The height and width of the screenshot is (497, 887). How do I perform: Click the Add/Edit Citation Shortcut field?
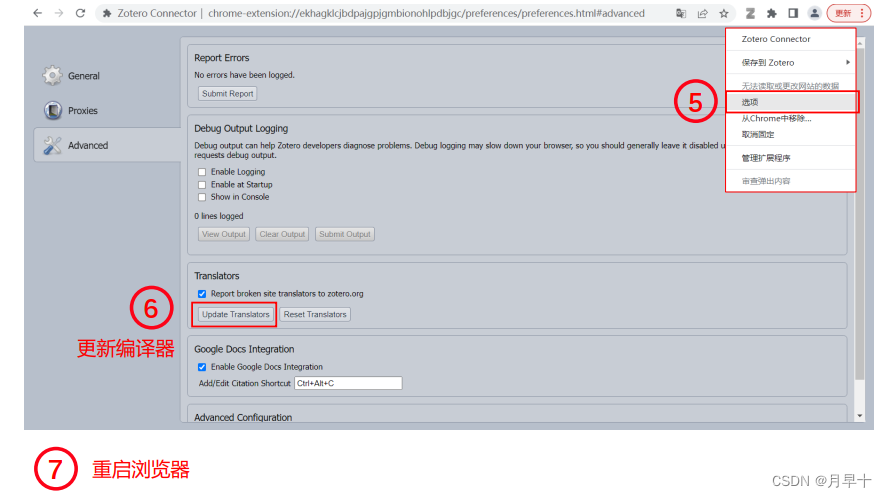[x=348, y=383]
